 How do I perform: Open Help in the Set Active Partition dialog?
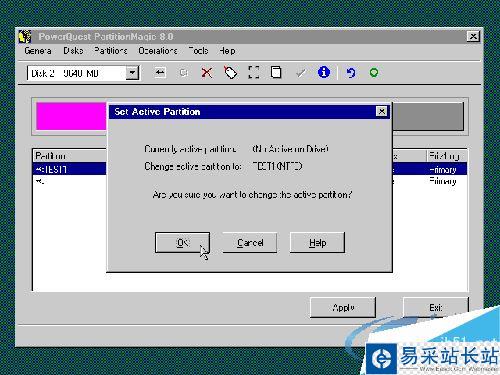[317, 242]
